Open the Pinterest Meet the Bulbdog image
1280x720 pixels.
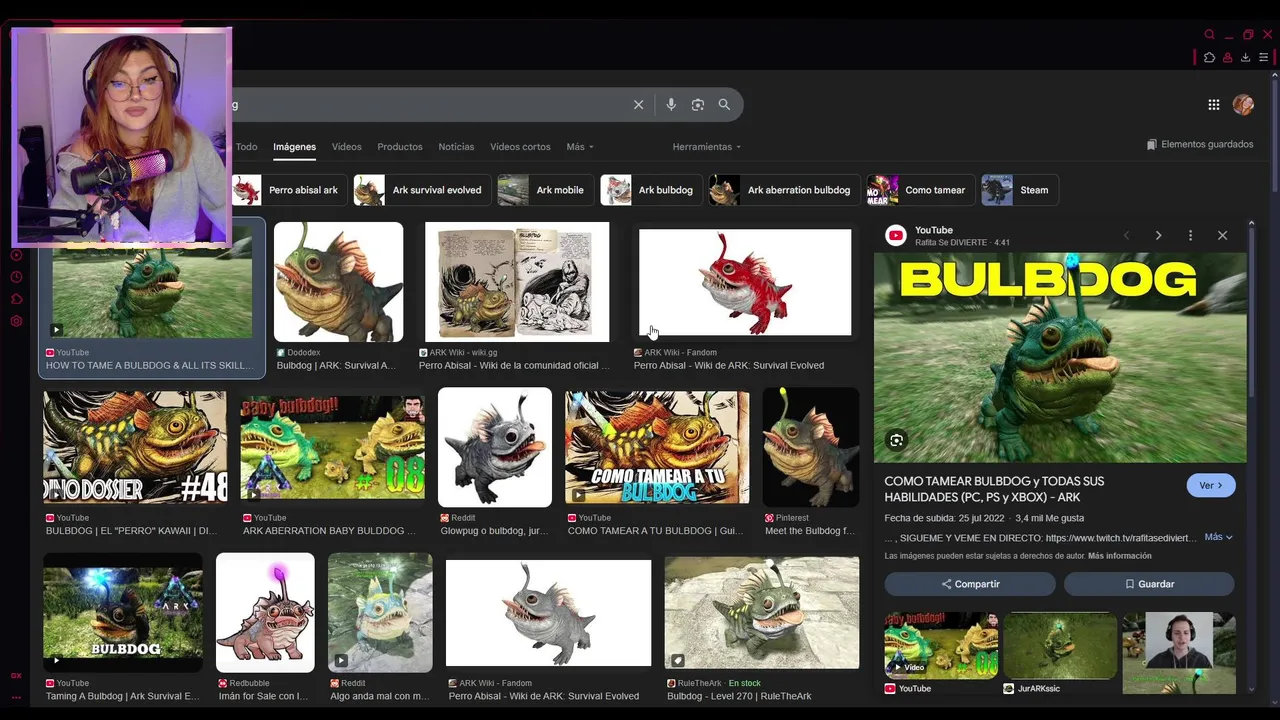coord(811,447)
